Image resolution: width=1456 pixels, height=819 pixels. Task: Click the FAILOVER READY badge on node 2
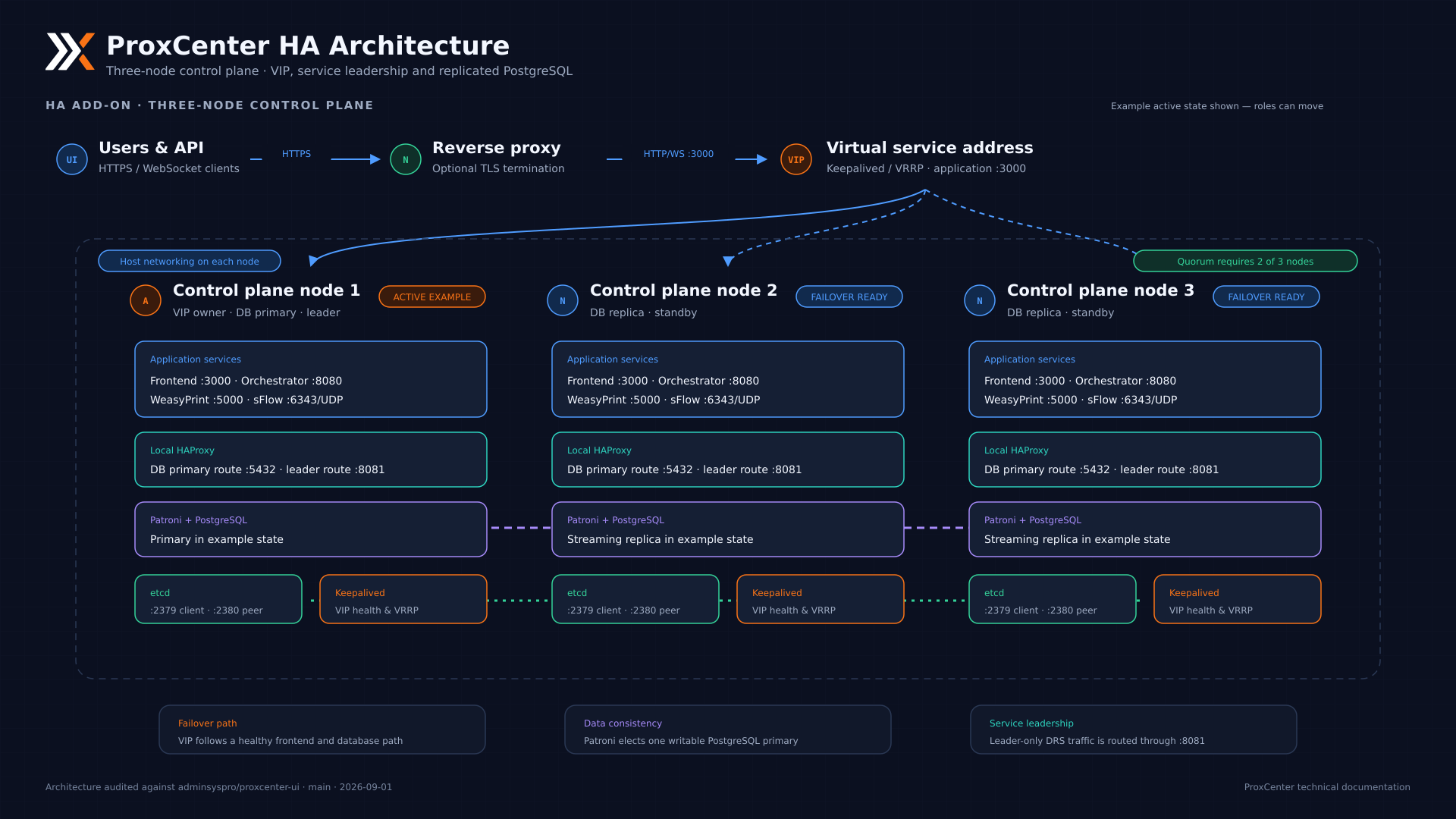pyautogui.click(x=849, y=297)
